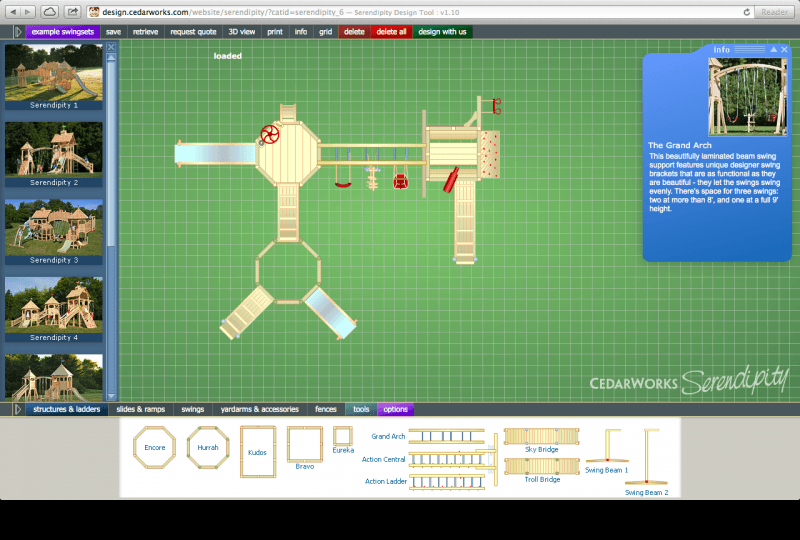Viewport: 800px width, 540px height.
Task: Select the Troll Bridge piece
Action: (x=541, y=466)
